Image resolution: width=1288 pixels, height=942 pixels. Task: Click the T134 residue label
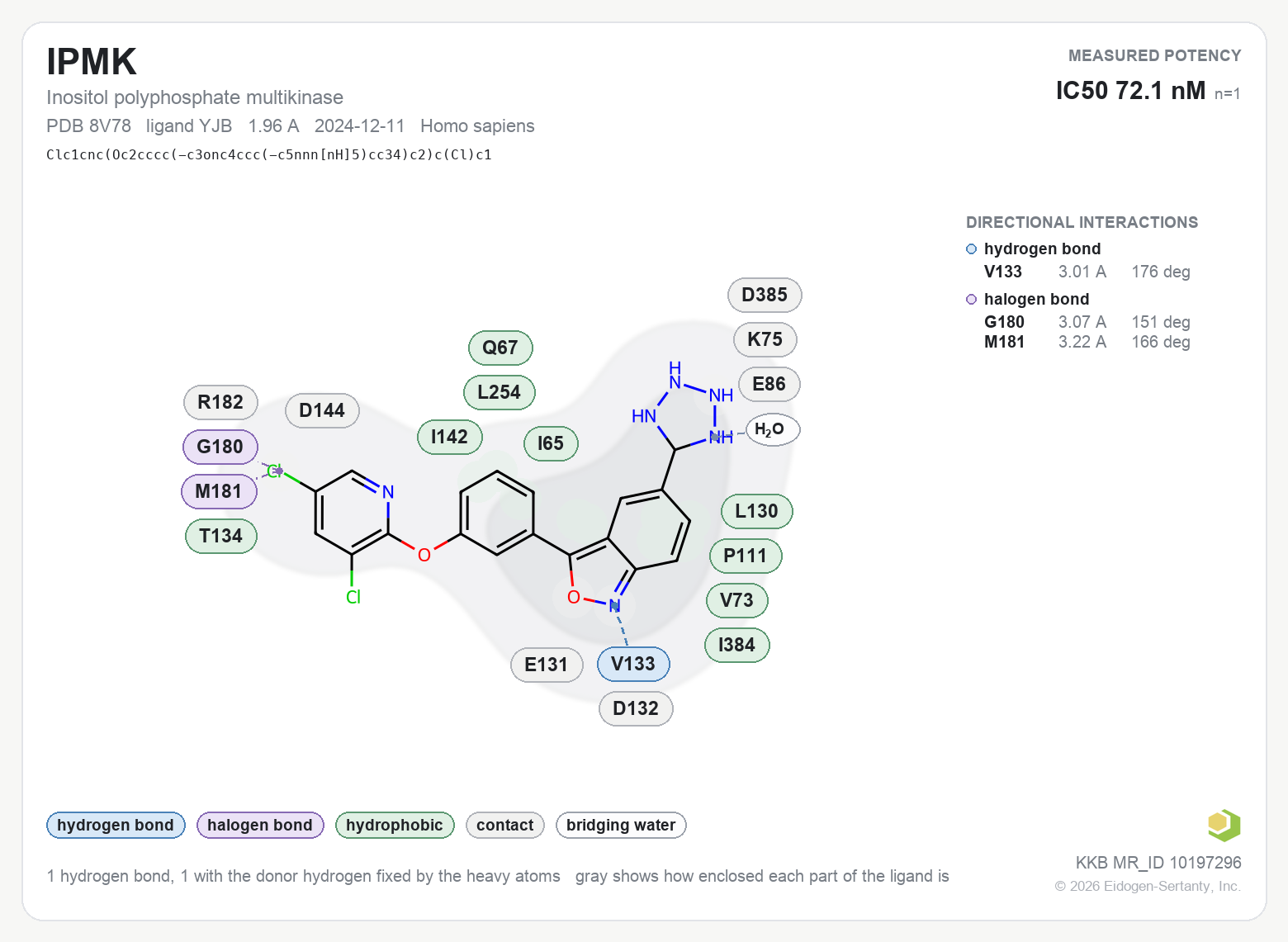tap(221, 536)
